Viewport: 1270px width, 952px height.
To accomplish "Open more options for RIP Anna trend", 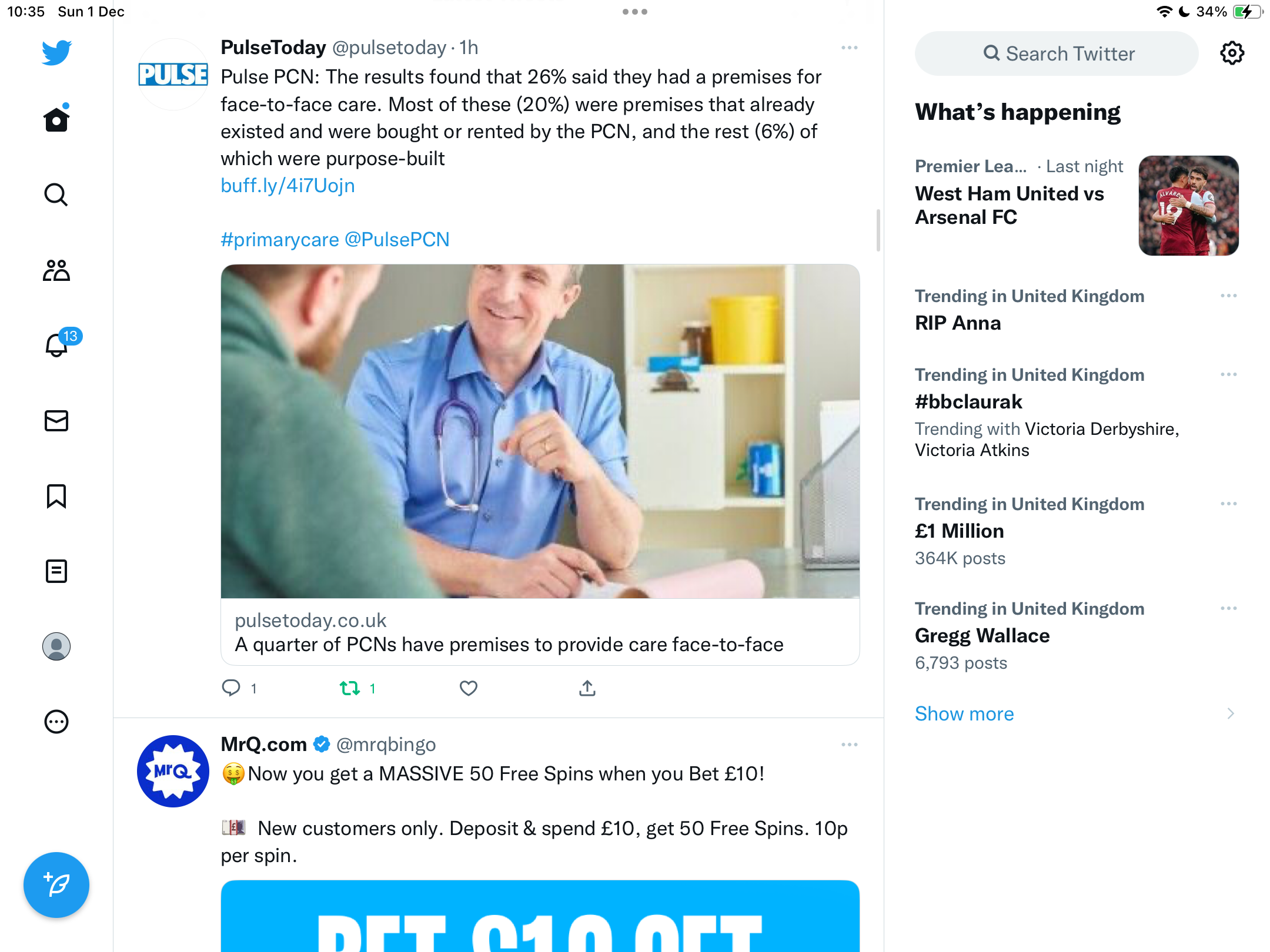I will pos(1228,296).
